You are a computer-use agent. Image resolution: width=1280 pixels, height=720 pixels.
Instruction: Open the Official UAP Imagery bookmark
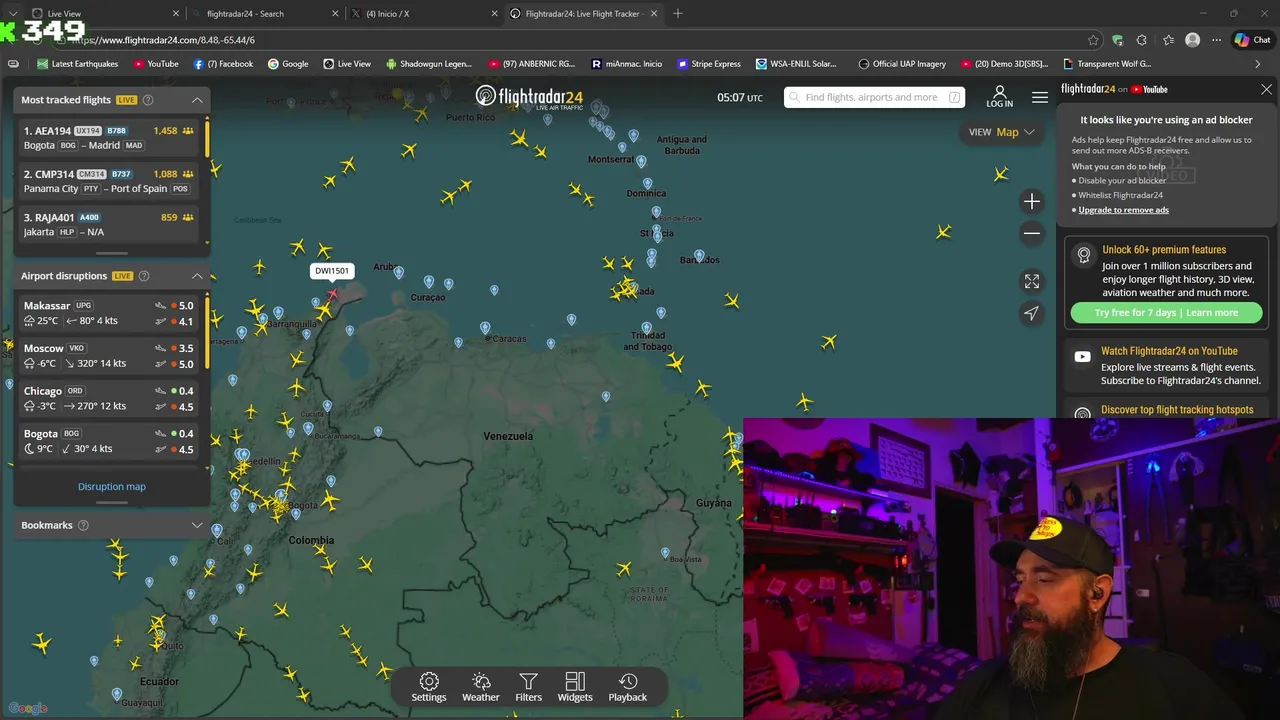coord(902,64)
